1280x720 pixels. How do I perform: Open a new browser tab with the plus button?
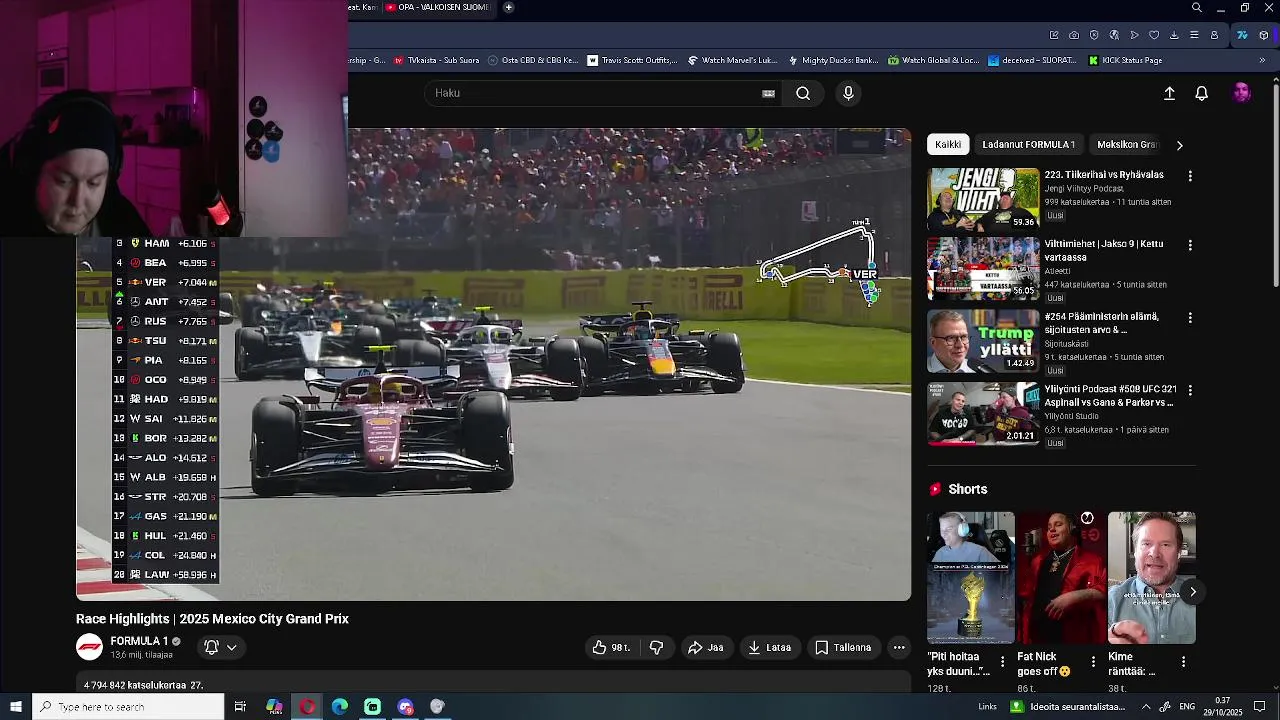(508, 8)
